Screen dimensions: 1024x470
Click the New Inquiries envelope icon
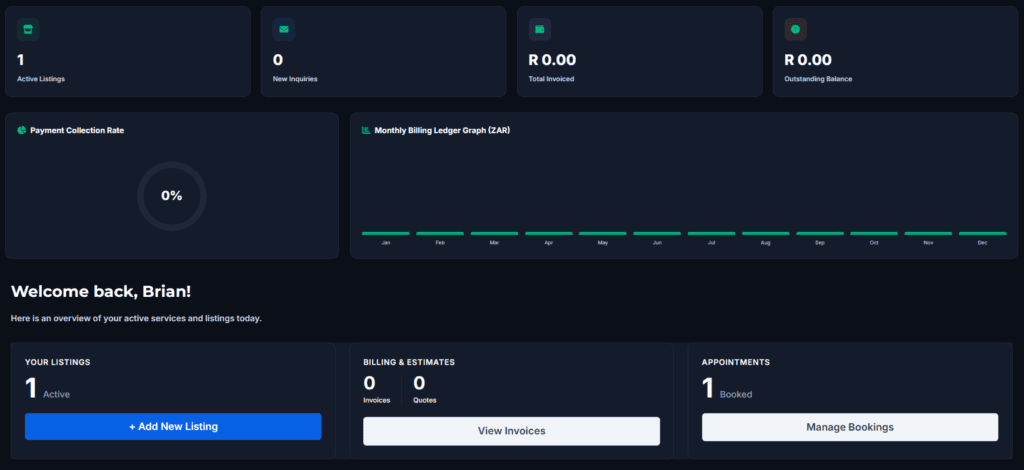coord(284,29)
